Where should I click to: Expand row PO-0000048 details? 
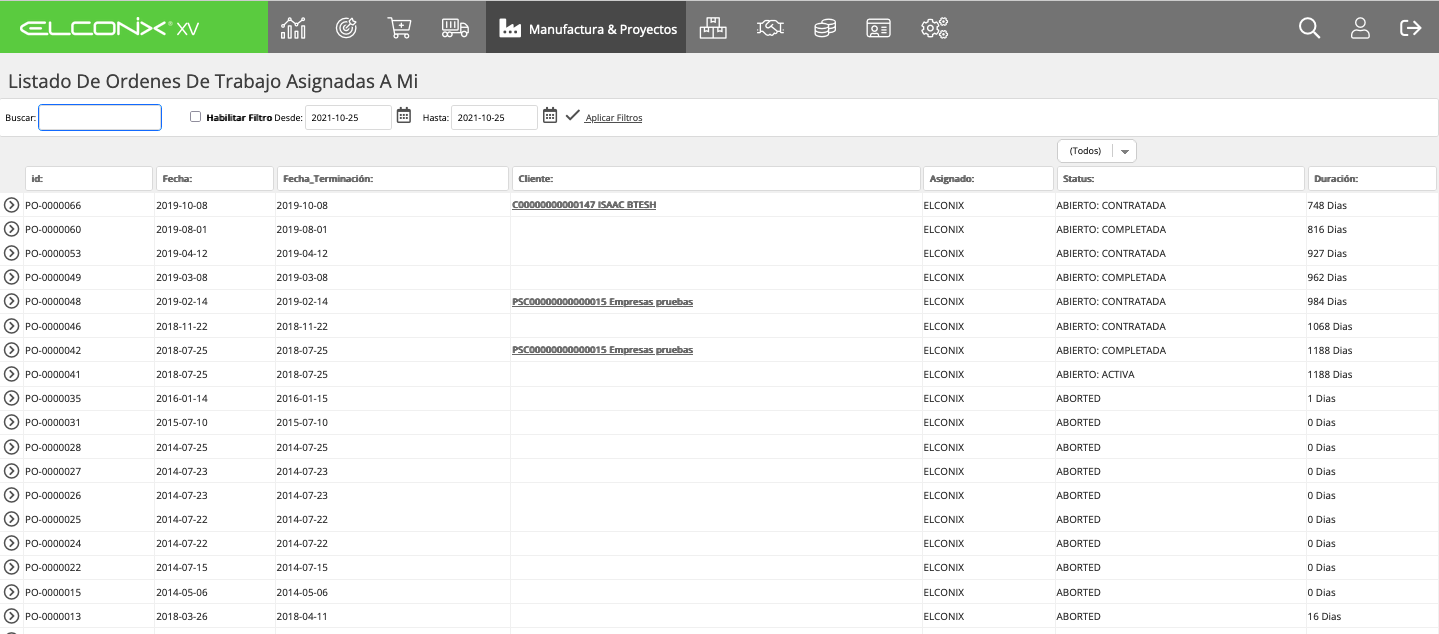point(12,301)
